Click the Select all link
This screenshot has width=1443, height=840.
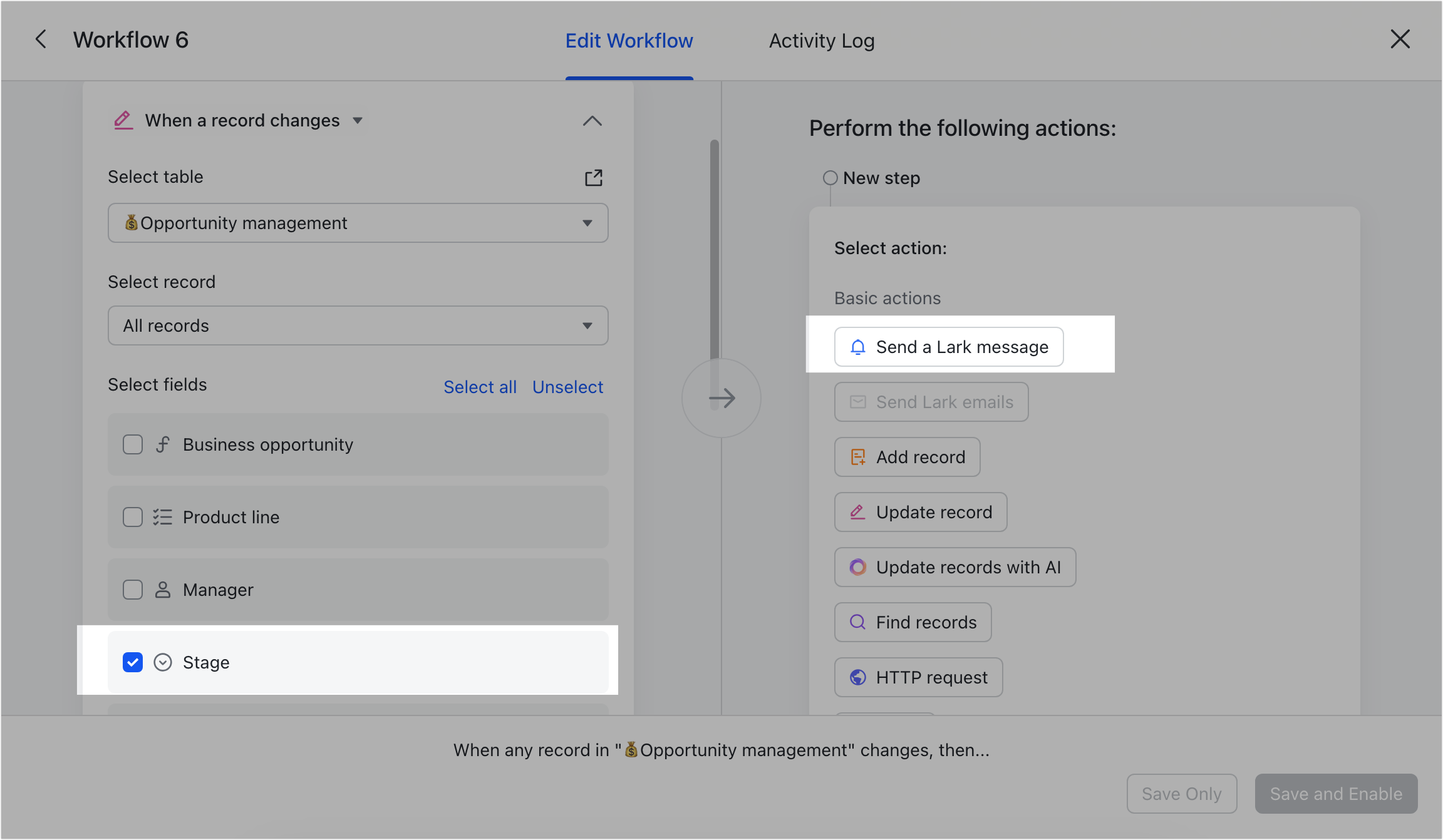480,387
